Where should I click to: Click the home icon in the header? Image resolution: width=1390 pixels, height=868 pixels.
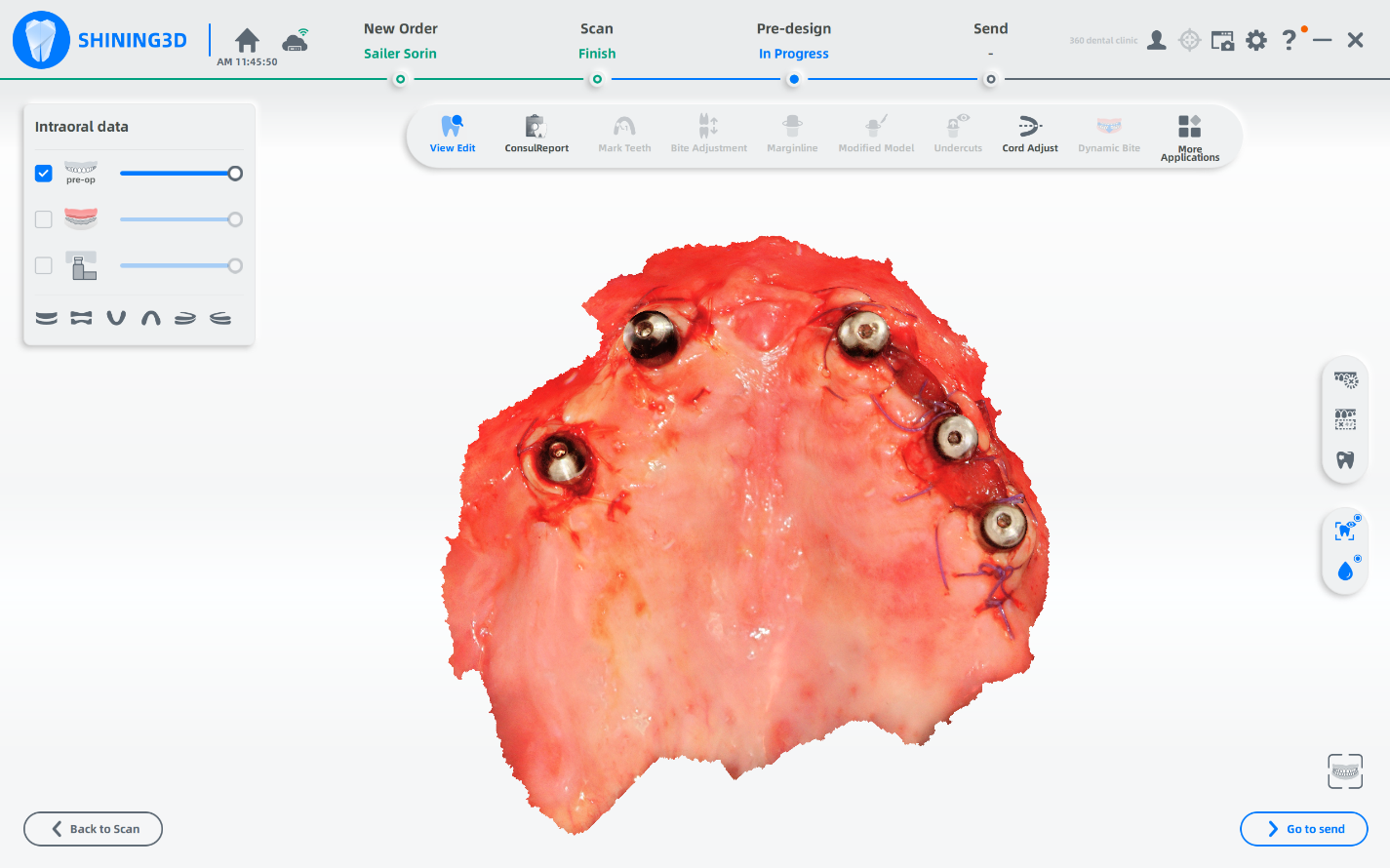[247, 40]
